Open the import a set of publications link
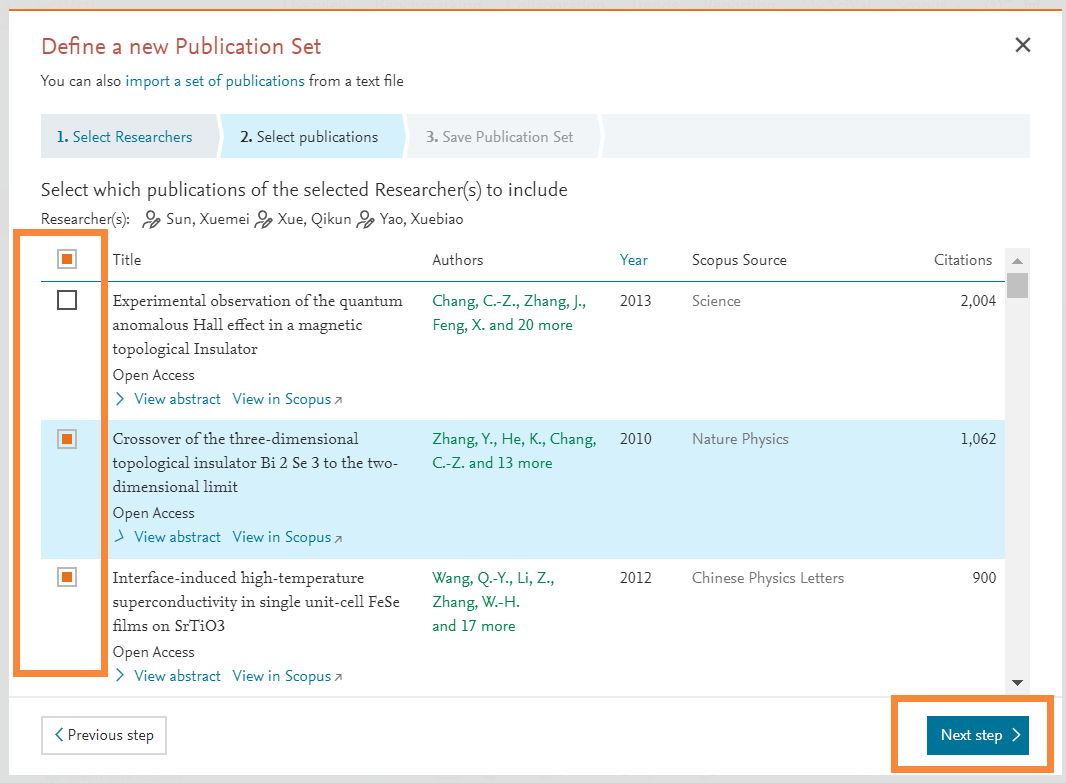Image resolution: width=1066 pixels, height=783 pixels. (215, 81)
